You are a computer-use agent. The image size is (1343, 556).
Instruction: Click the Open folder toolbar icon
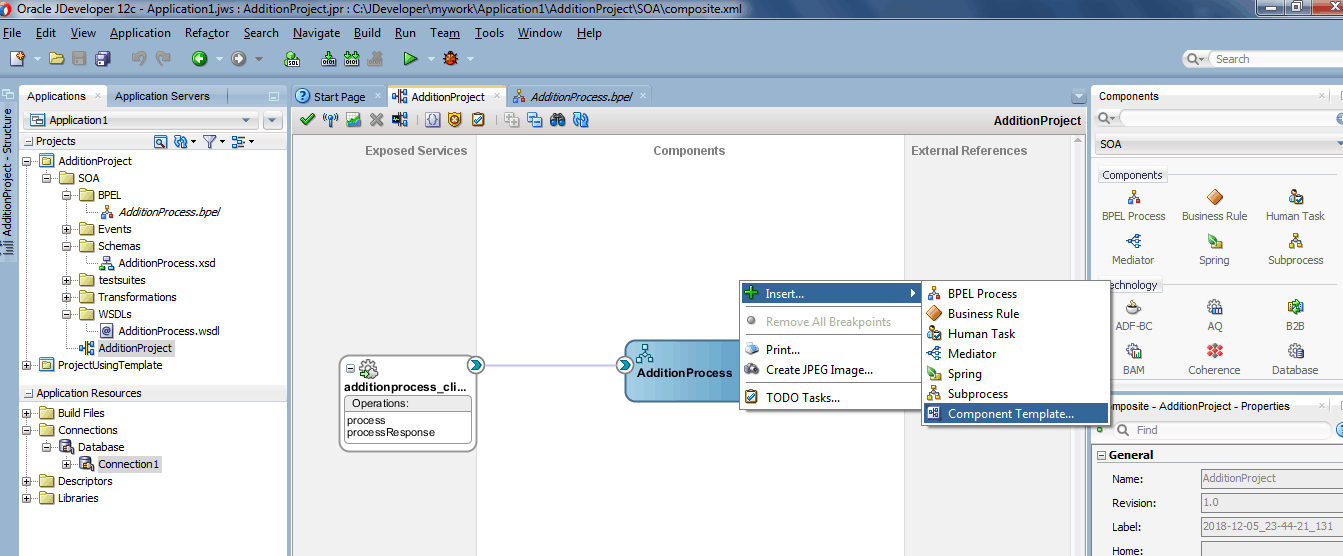tap(57, 59)
